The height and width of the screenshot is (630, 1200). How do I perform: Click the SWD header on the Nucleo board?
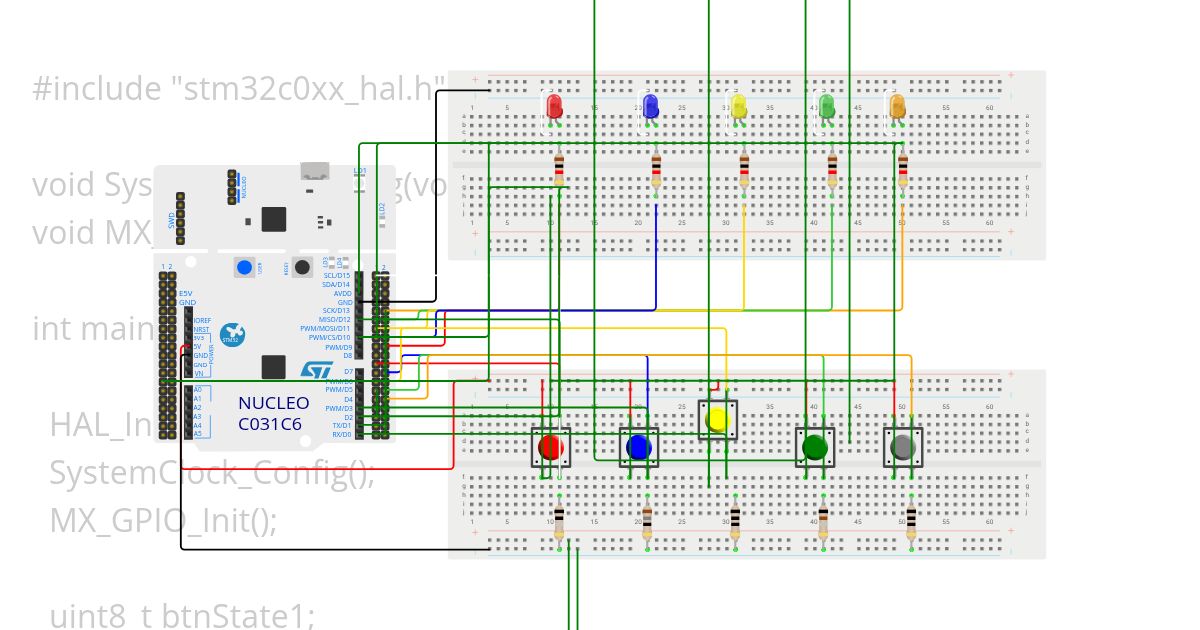coord(181,216)
